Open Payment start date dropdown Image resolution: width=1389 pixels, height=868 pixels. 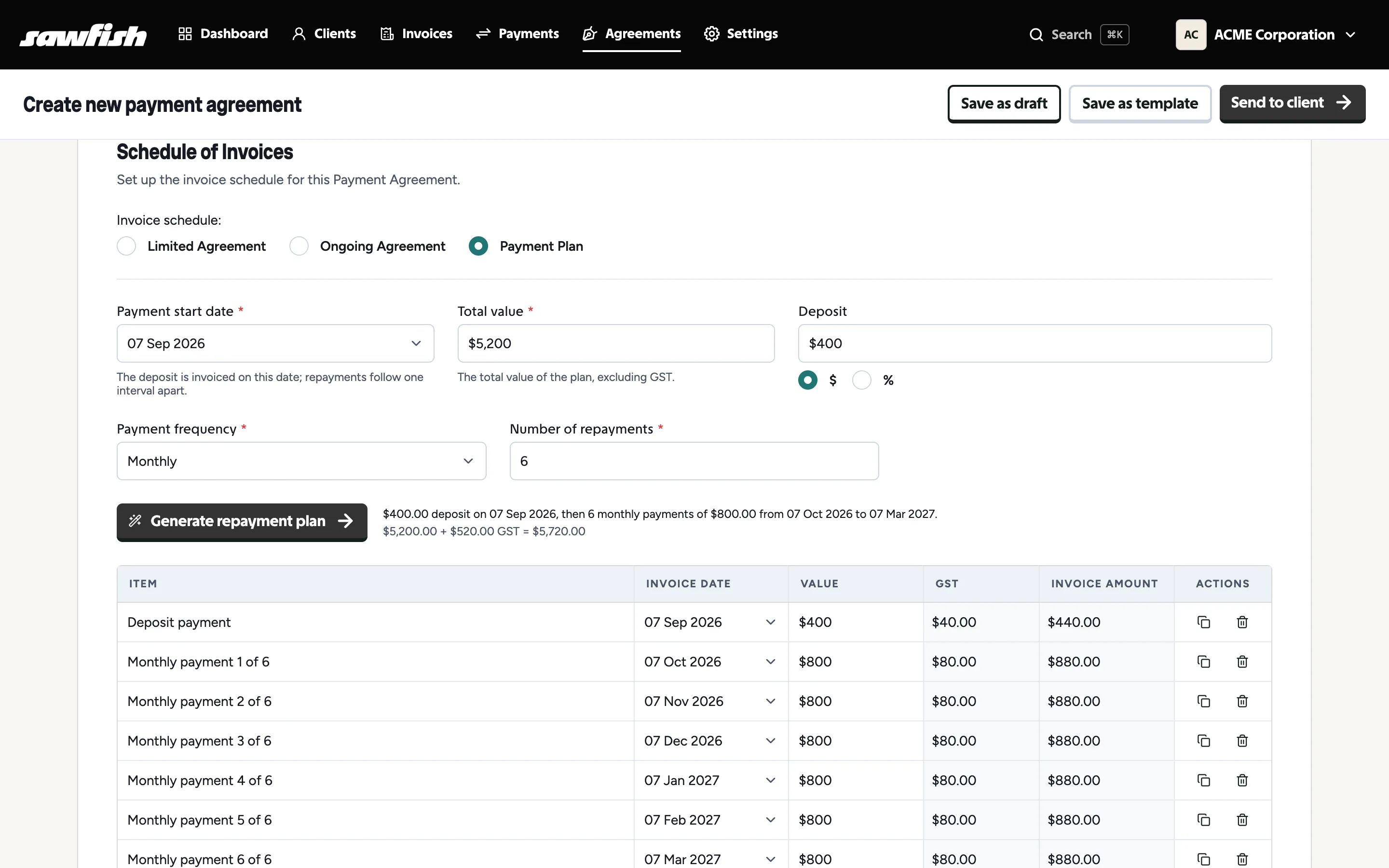275,343
